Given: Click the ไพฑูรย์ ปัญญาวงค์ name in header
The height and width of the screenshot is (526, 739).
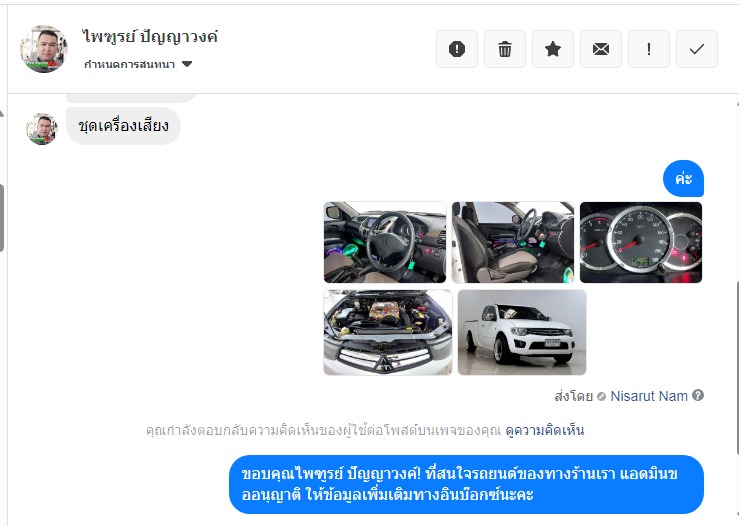Looking at the screenshot, I should (x=150, y=37).
